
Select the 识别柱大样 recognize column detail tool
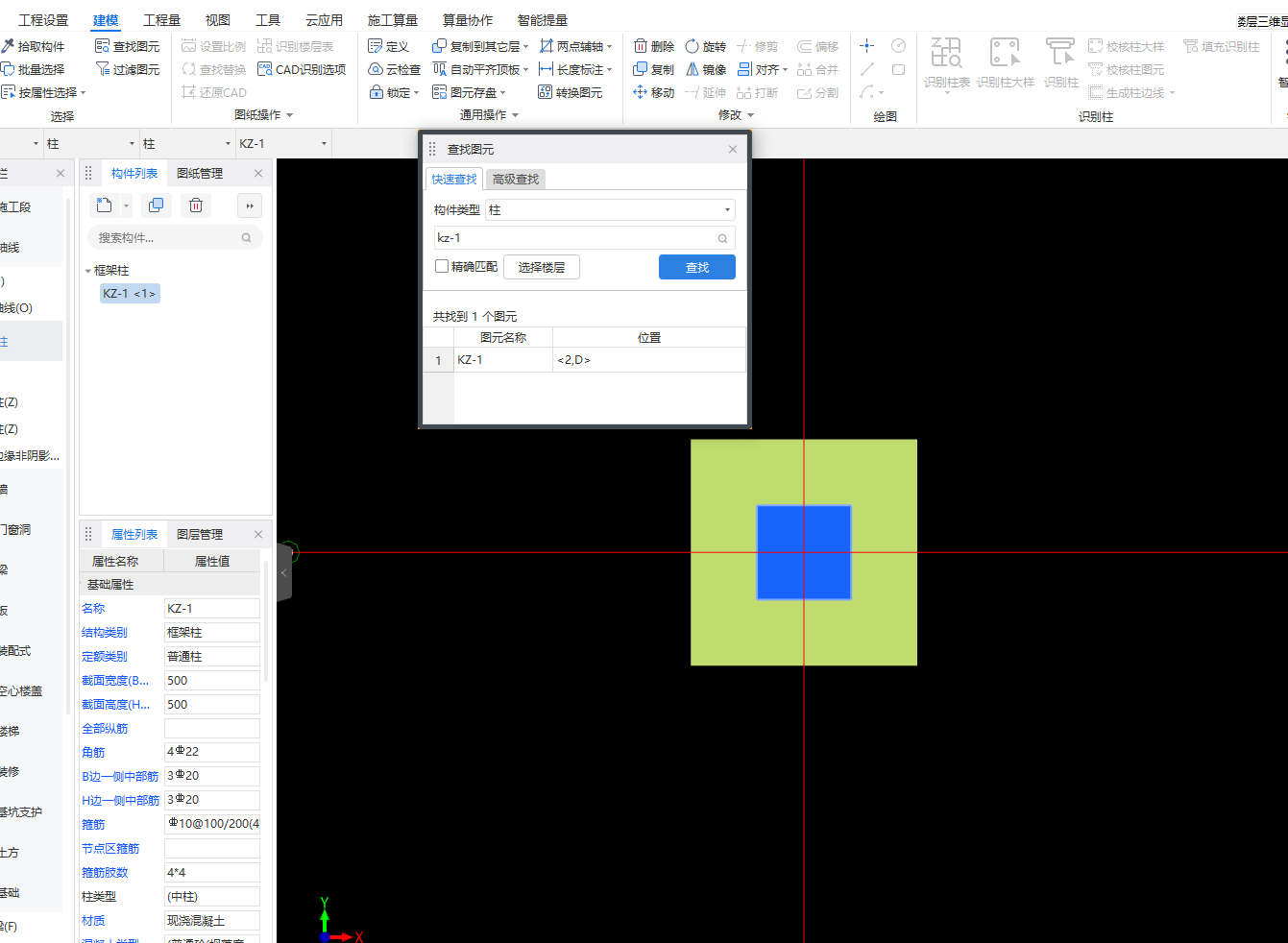point(1005,63)
